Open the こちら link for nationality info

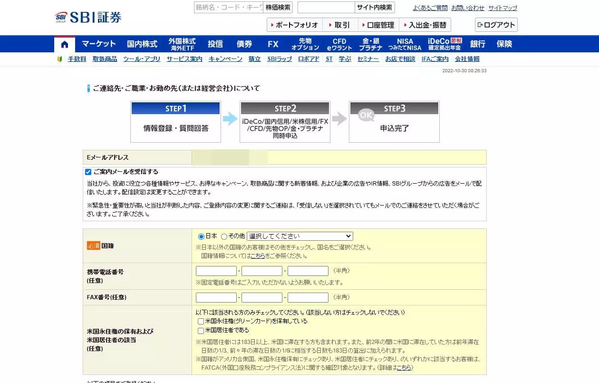coord(258,256)
